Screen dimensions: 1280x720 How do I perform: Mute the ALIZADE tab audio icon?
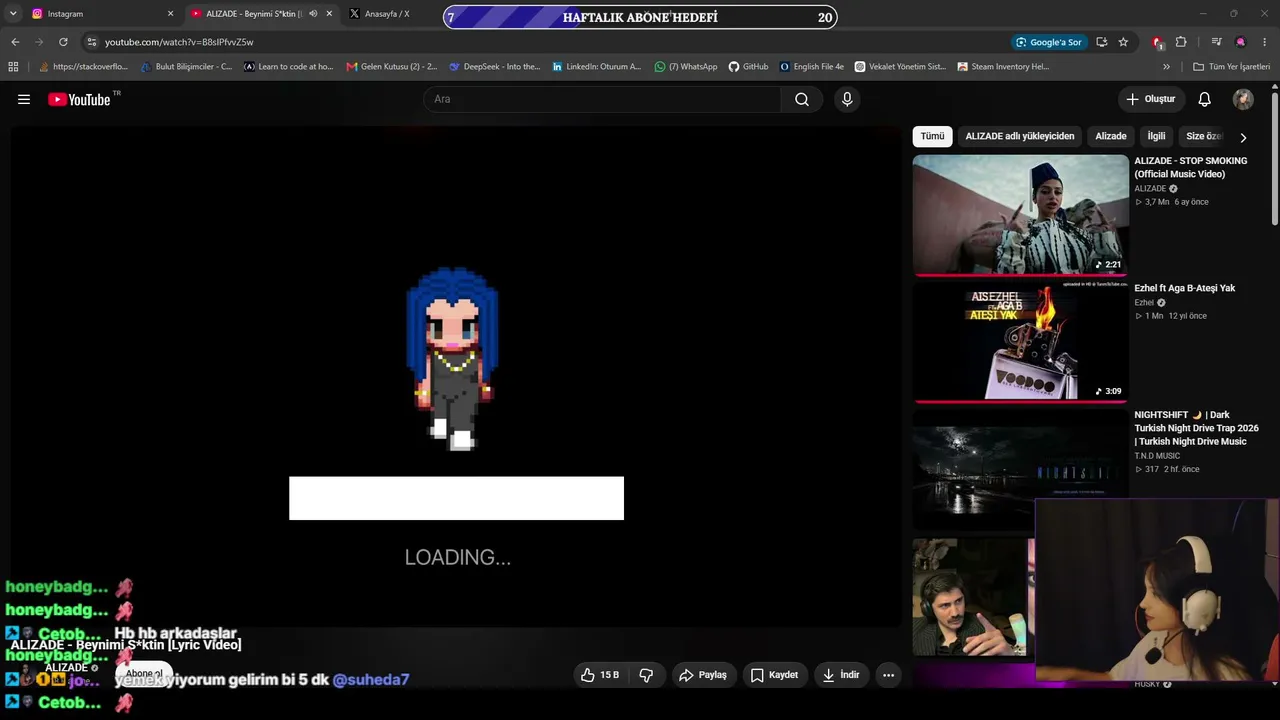313,14
